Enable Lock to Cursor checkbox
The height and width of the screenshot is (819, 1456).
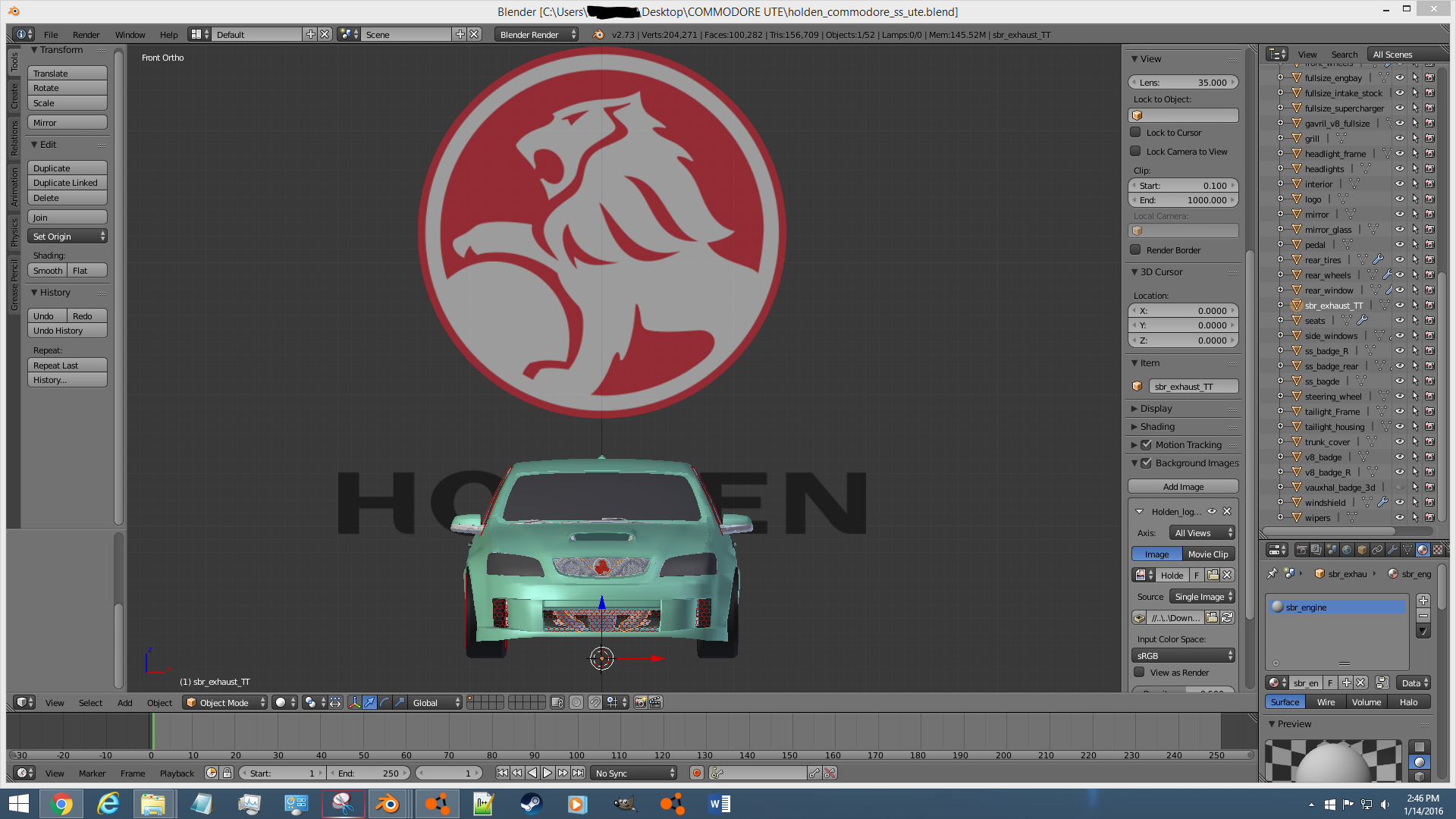pyautogui.click(x=1135, y=133)
